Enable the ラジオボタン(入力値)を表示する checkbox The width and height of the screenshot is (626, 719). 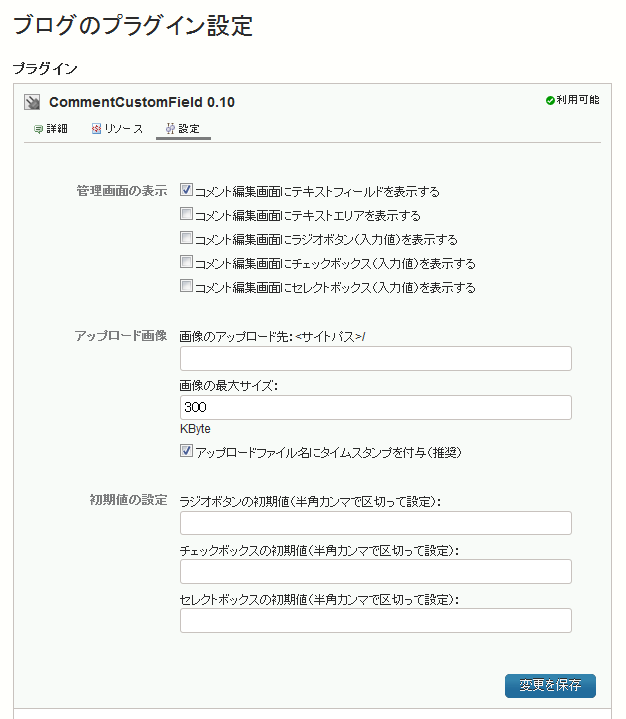(x=186, y=238)
